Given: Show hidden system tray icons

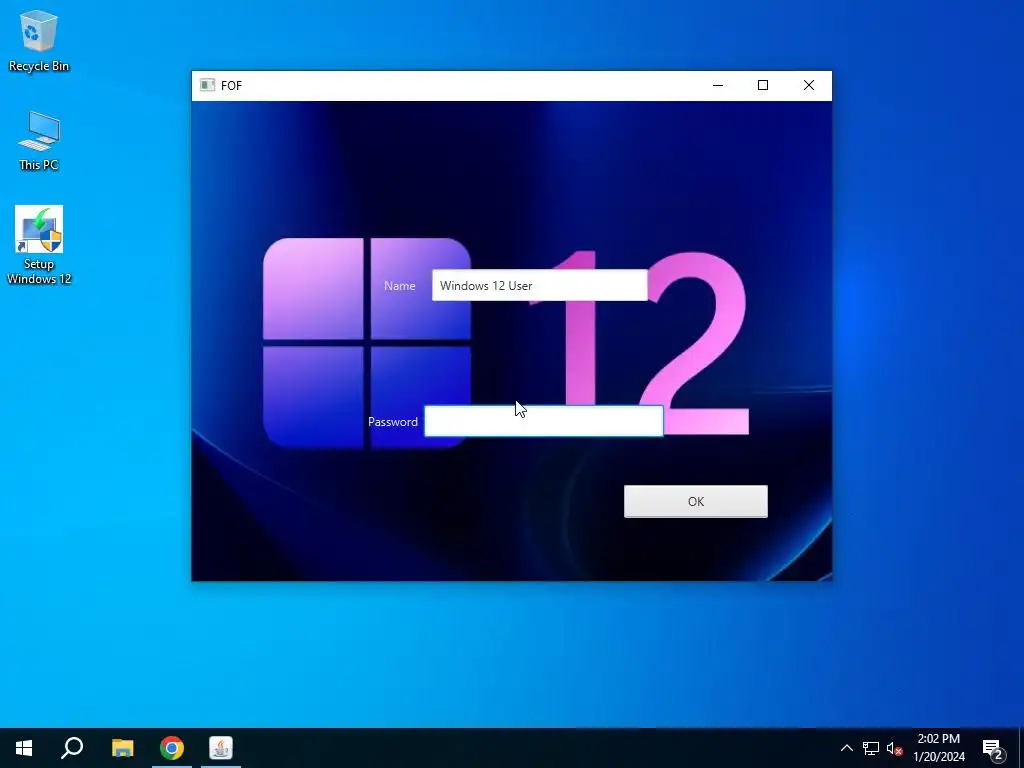Looking at the screenshot, I should tap(846, 748).
